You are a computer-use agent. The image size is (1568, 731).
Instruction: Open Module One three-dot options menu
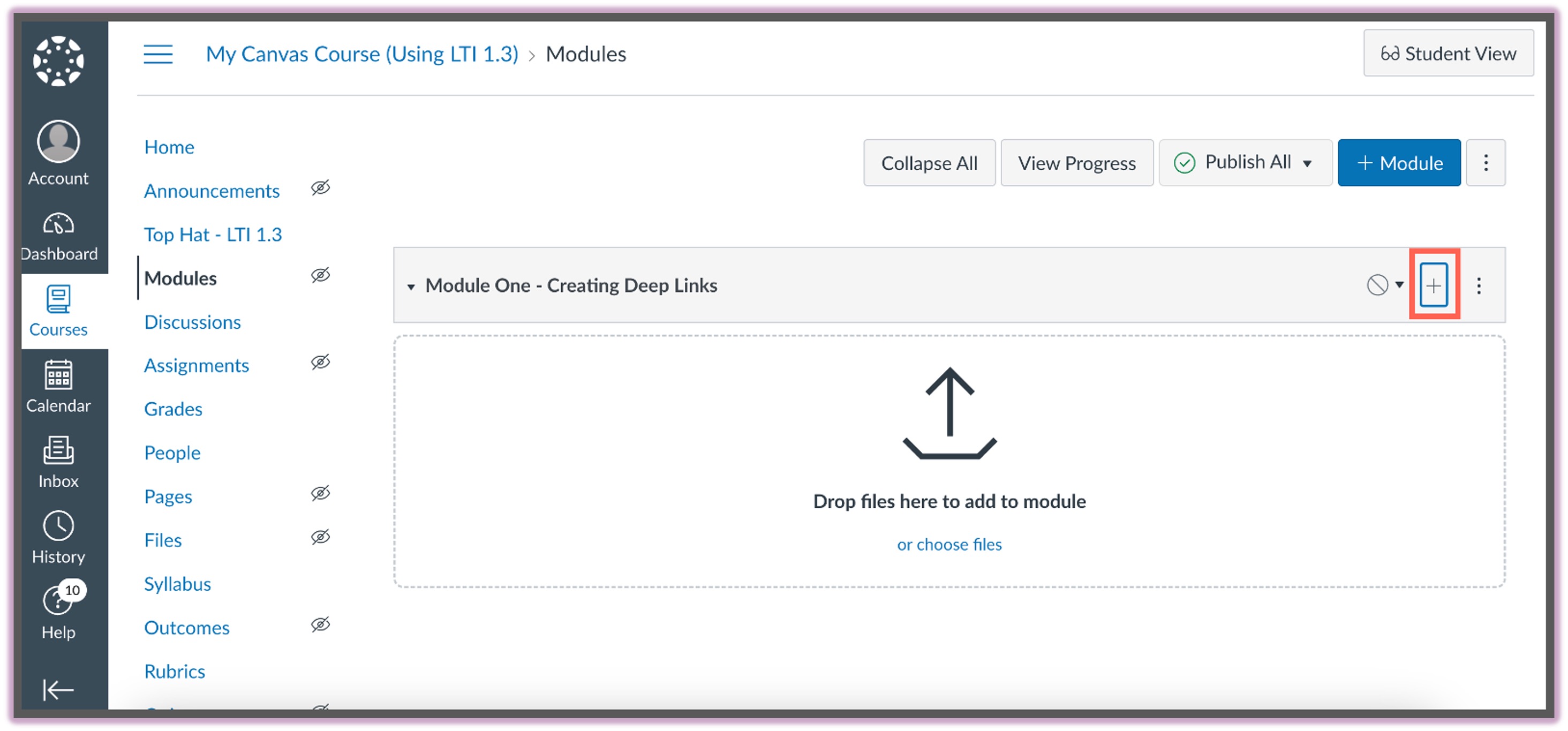1479,285
